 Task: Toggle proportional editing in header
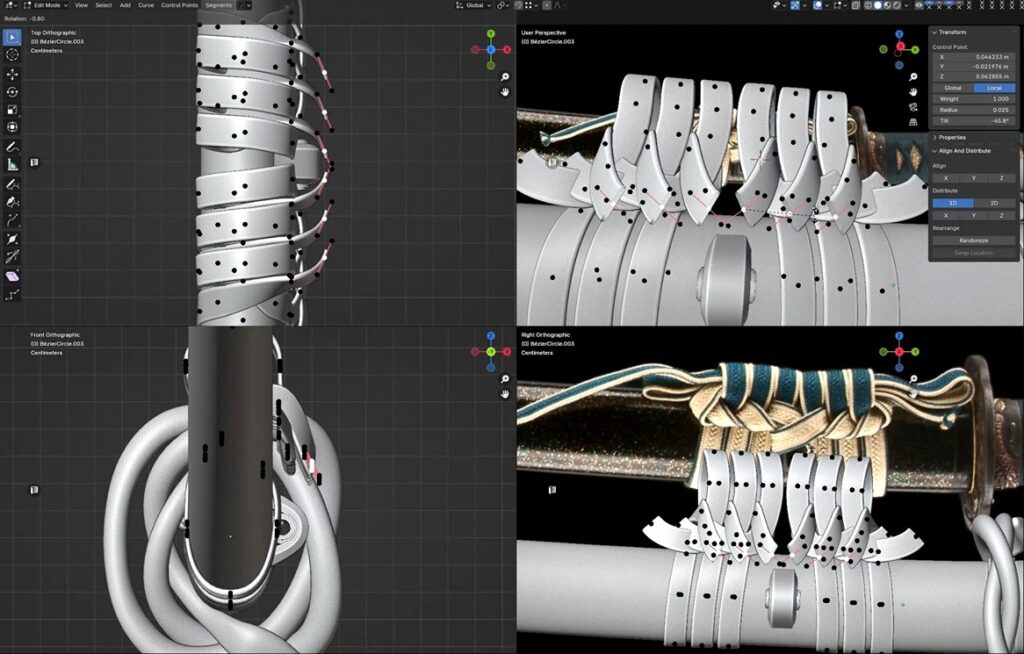547,5
